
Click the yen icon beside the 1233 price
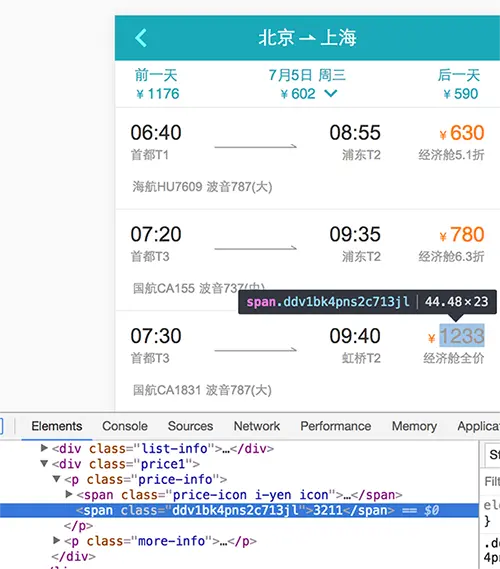tap(431, 338)
